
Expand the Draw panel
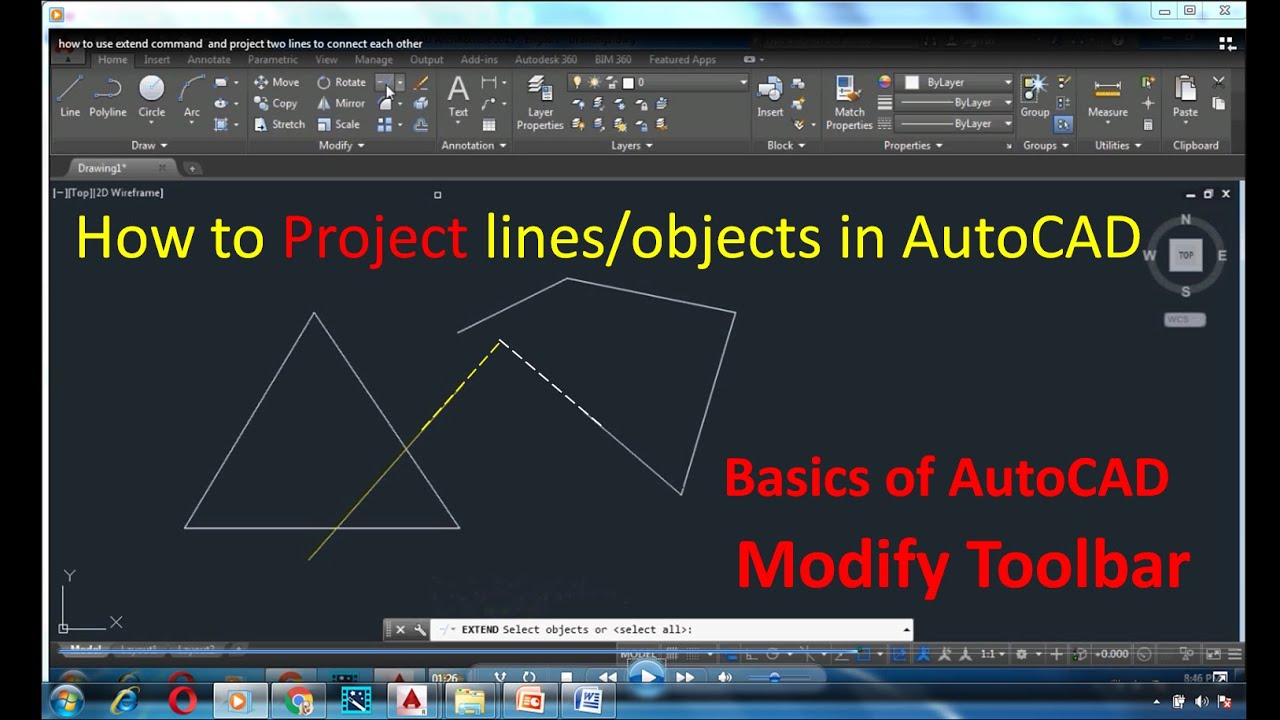150,145
